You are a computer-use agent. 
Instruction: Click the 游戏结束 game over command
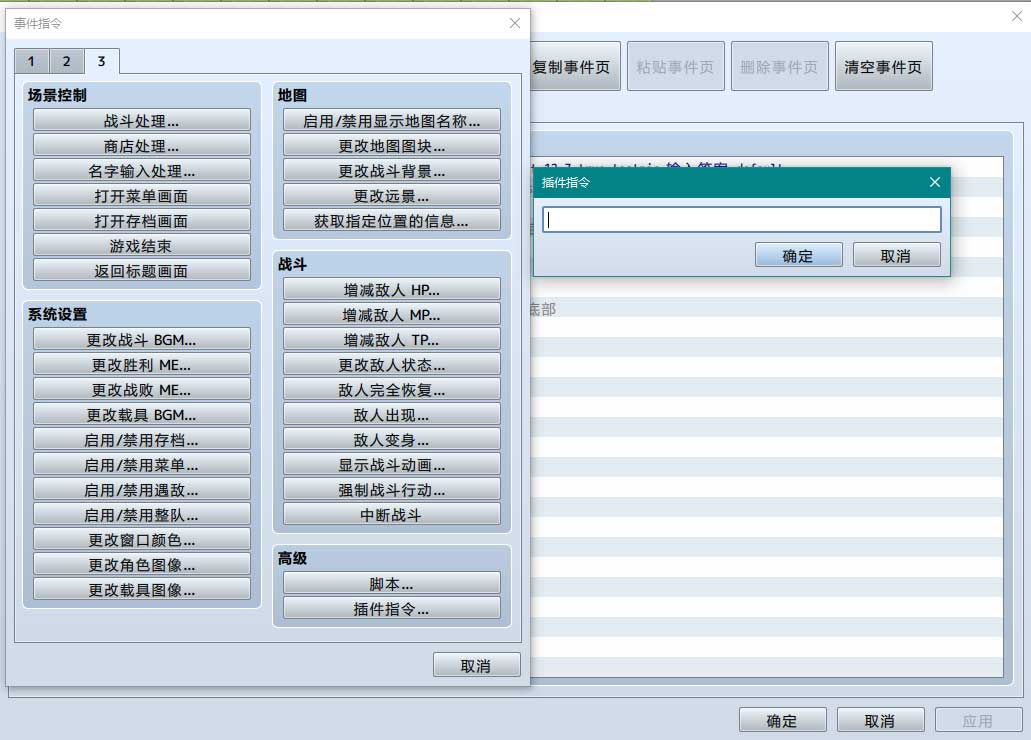pos(141,245)
